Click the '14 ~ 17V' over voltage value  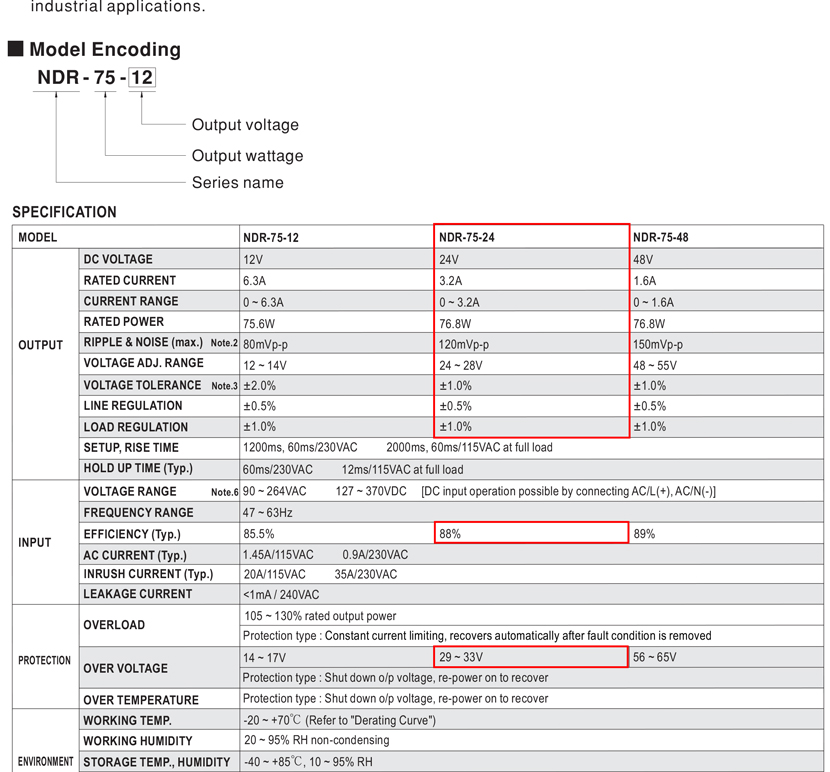point(265,658)
